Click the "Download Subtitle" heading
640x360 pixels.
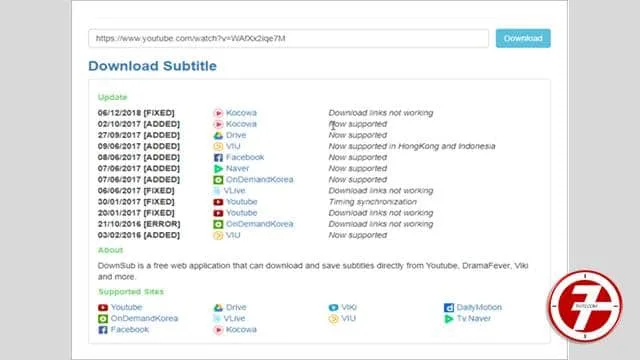[152, 66]
